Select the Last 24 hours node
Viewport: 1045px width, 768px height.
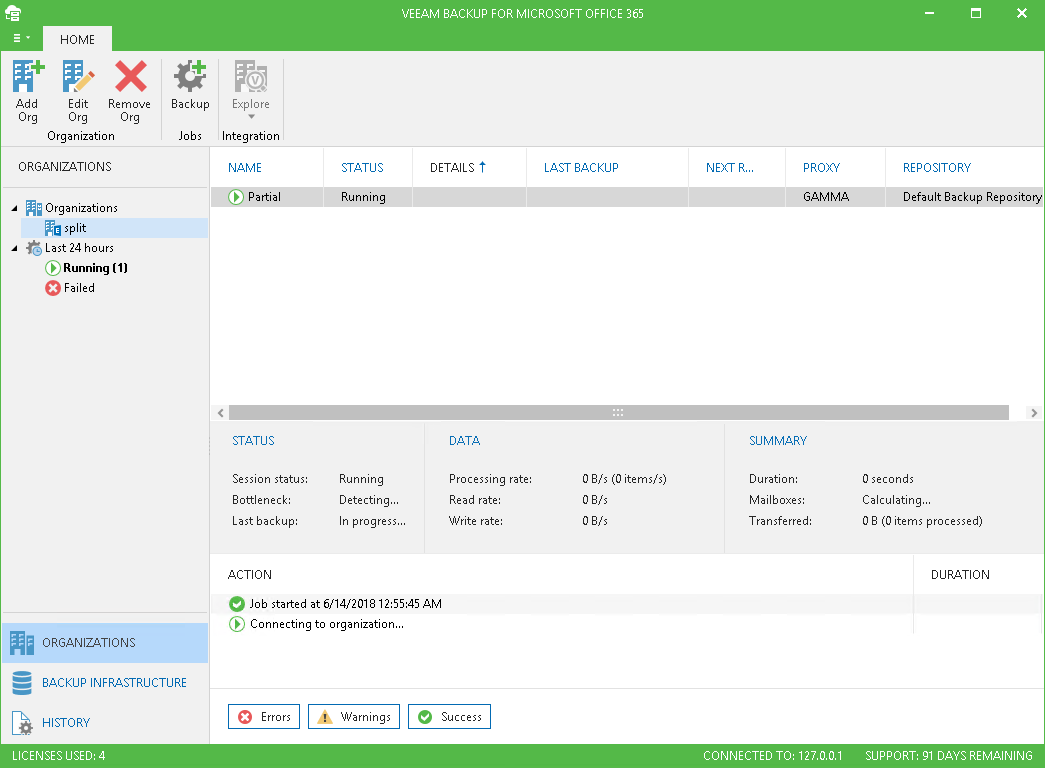pos(79,248)
